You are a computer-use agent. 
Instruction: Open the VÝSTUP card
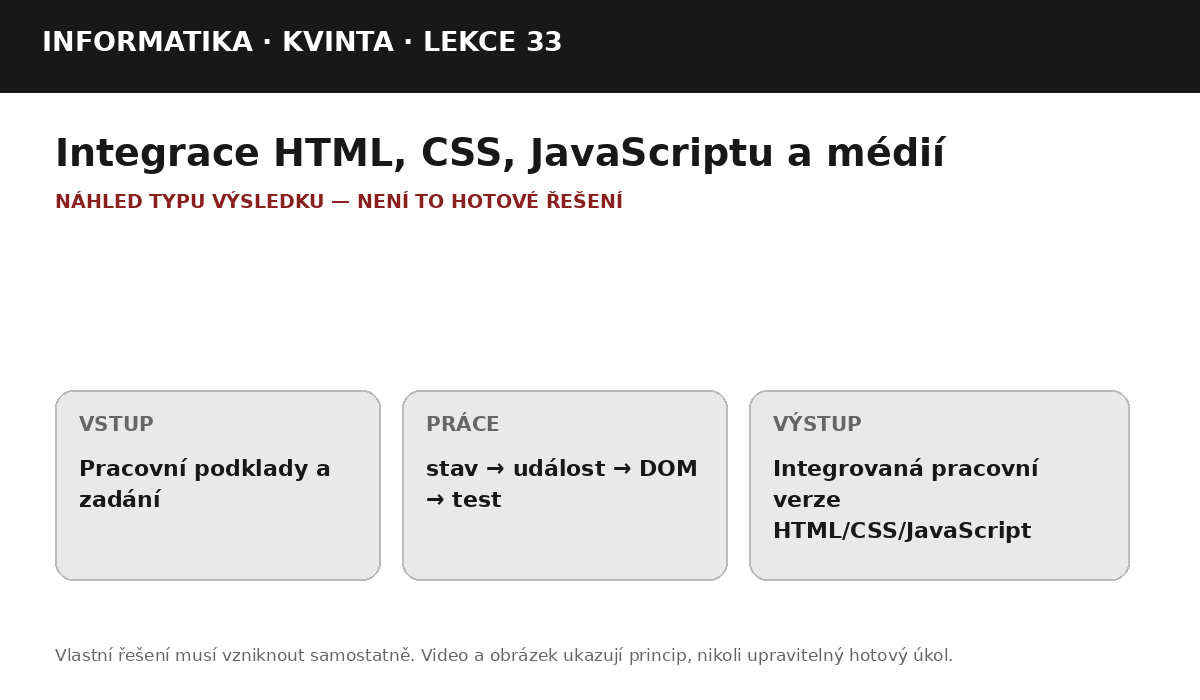pyautogui.click(x=939, y=485)
